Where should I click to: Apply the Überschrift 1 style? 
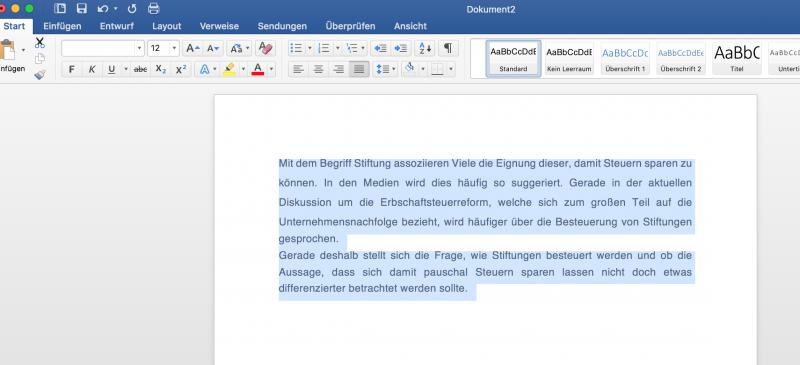pos(625,58)
